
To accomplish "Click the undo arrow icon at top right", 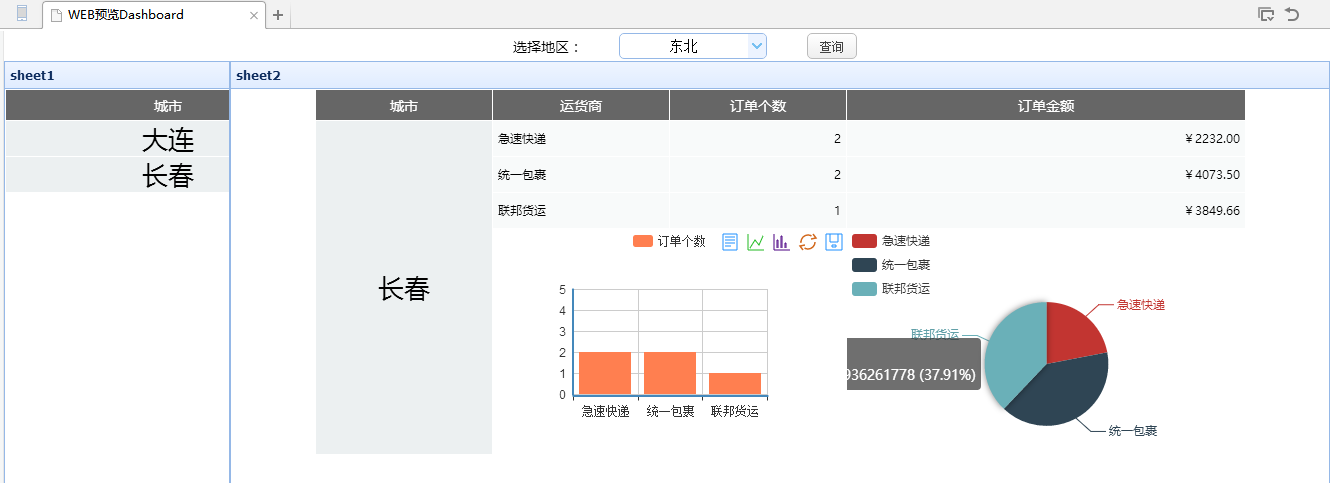I will [x=1292, y=14].
